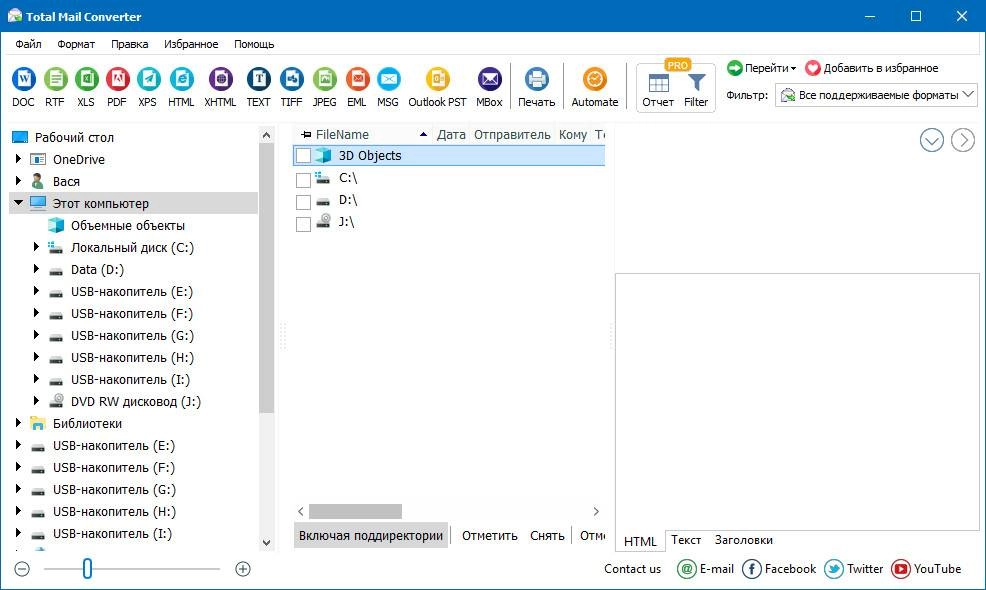Open the Правка menu
The width and height of the screenshot is (986, 590).
pyautogui.click(x=130, y=44)
